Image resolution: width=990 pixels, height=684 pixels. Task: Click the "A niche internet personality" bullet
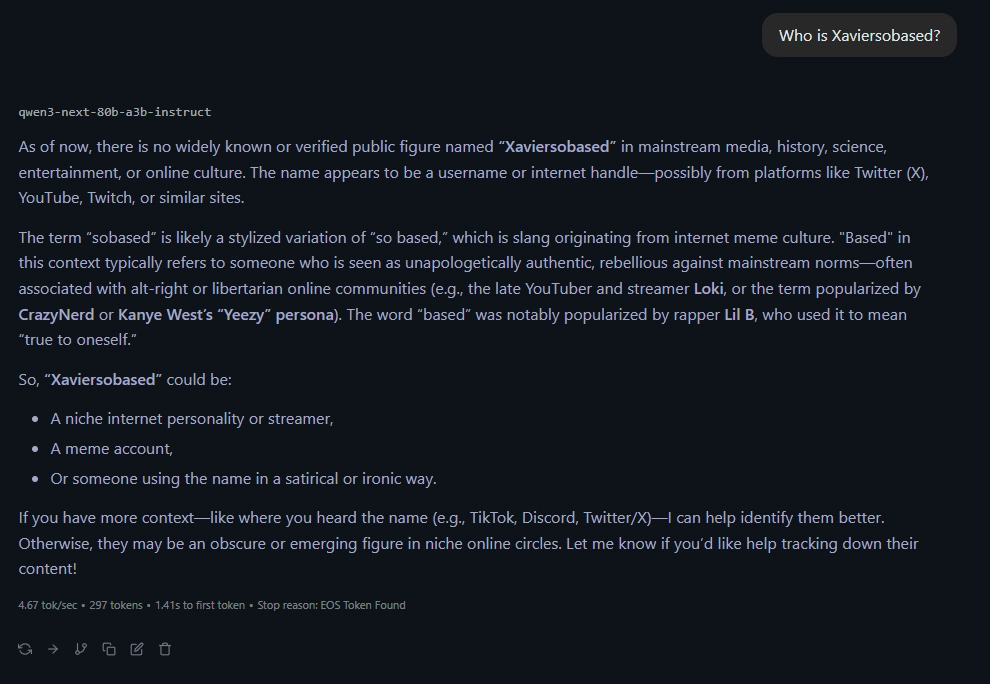click(x=192, y=419)
